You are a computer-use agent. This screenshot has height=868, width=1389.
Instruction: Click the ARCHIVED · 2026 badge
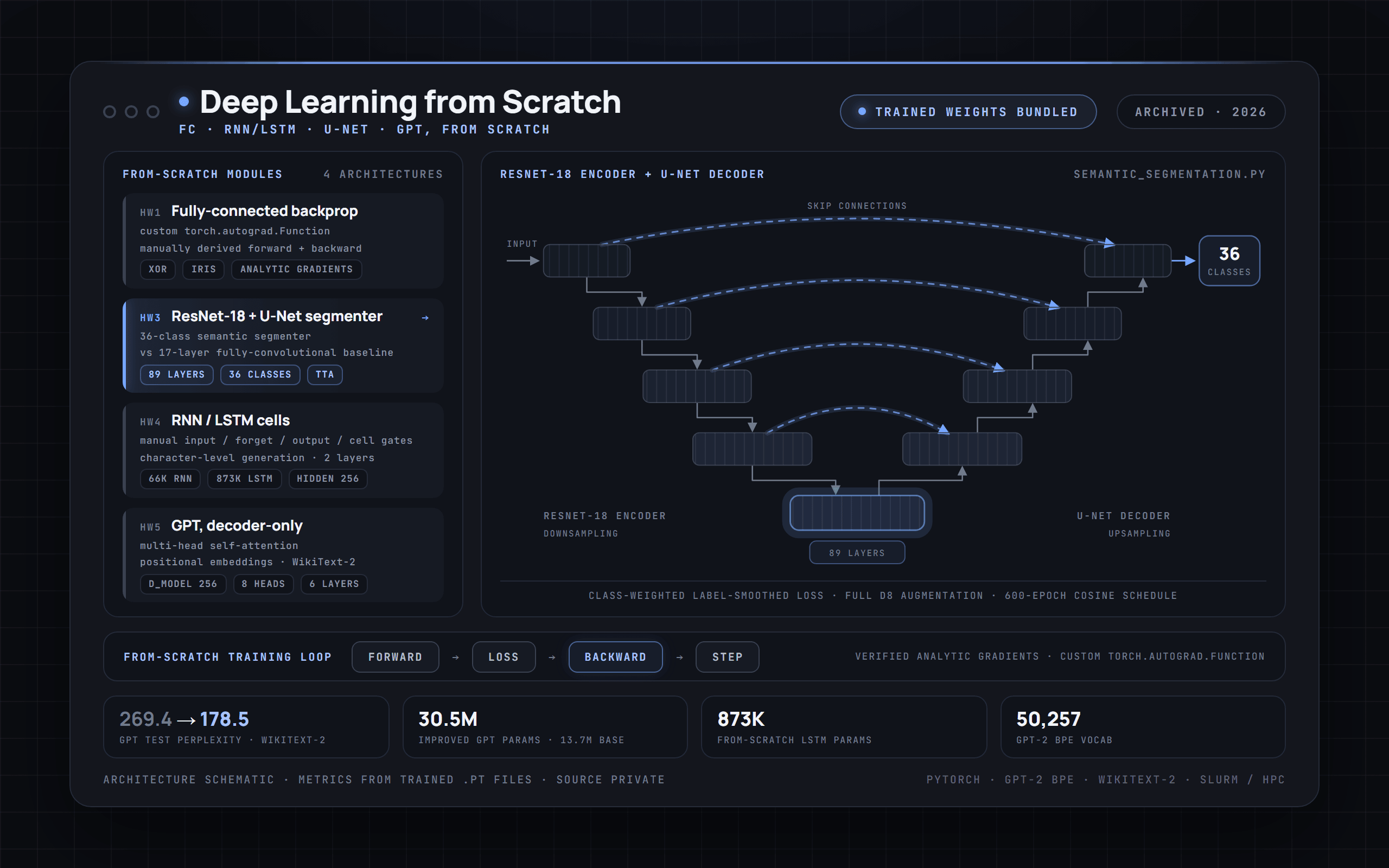tap(1201, 112)
